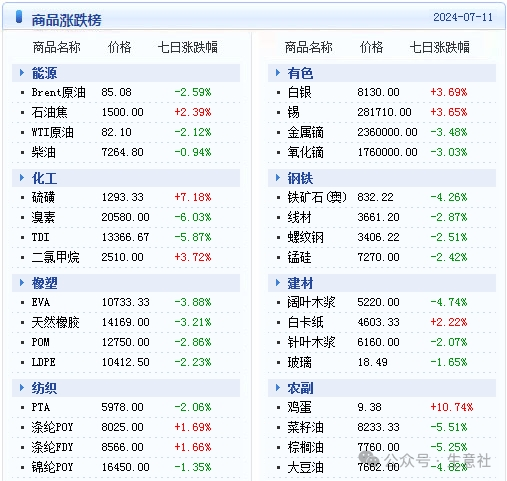
Task: Click the 阔叶木浆 change value -4.74%
Action: pos(449,302)
